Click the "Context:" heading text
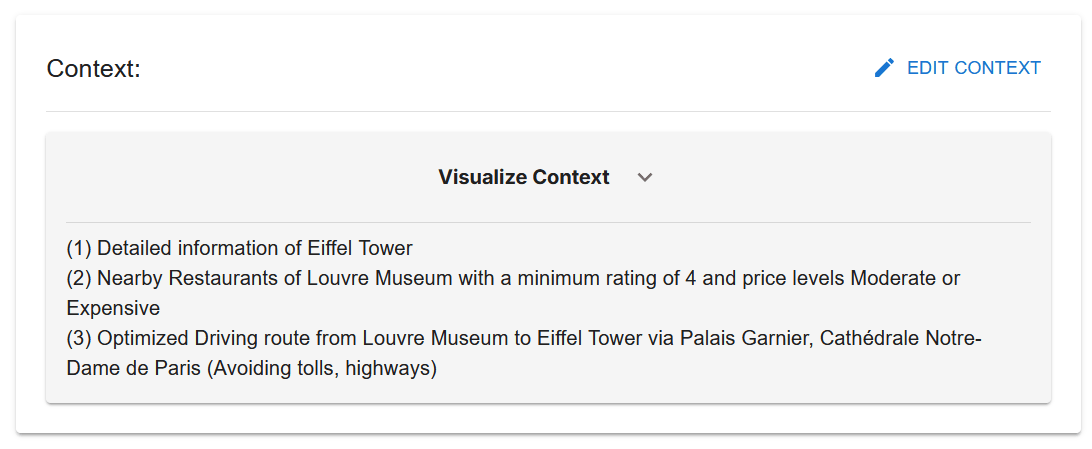Viewport: 1092px width, 449px height. click(x=94, y=69)
